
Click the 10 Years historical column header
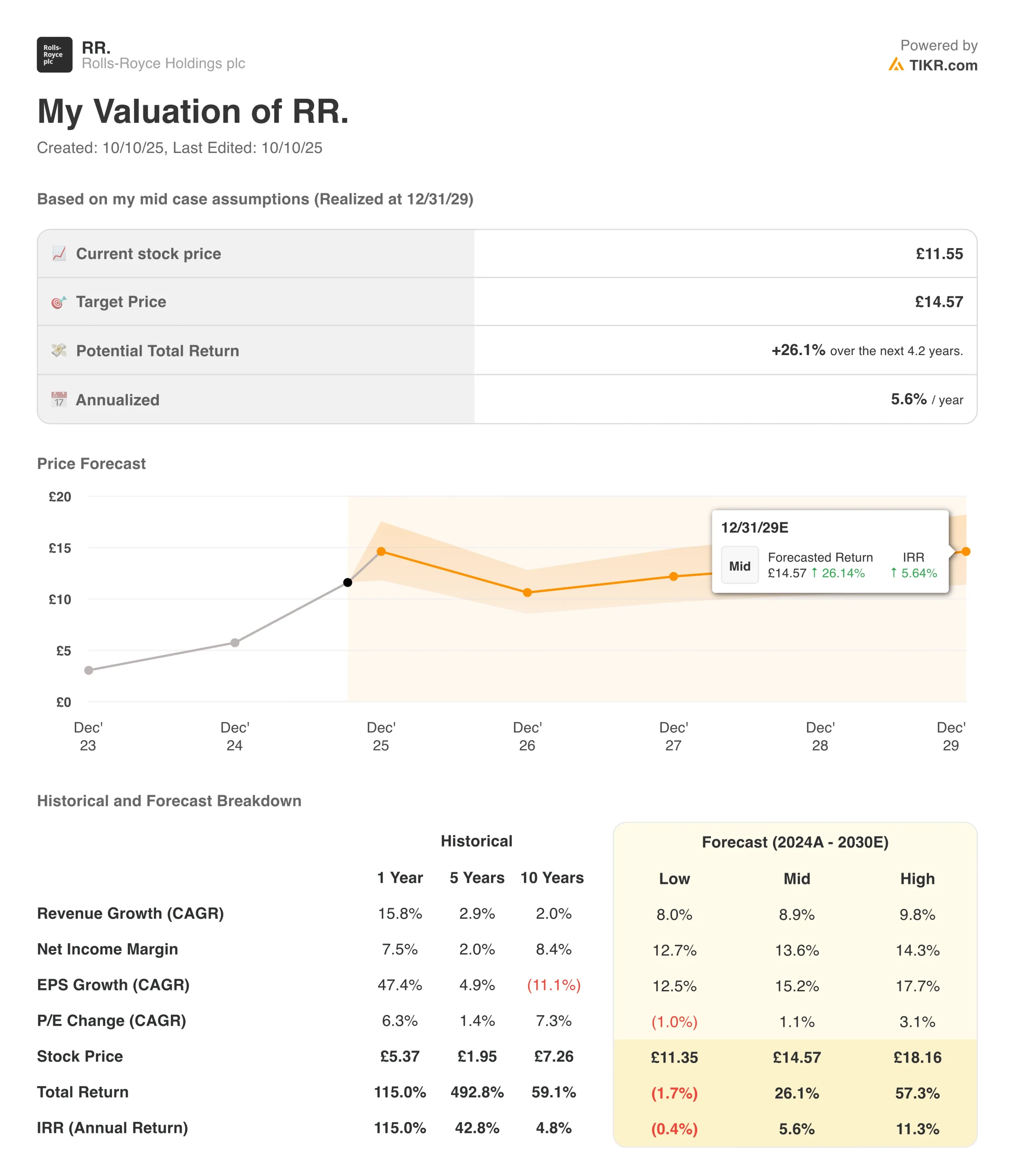coord(552,877)
